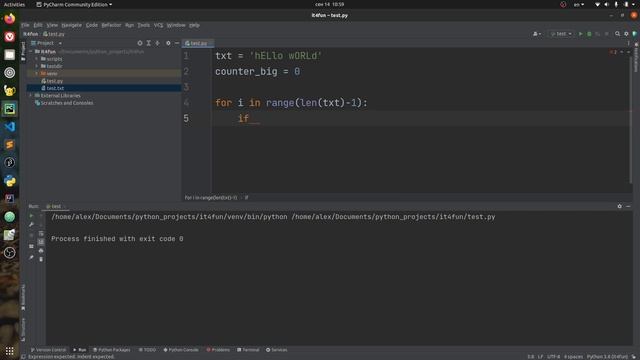Click the Python IDLE icon in dock
The height and width of the screenshot is (360, 640).
[9, 180]
